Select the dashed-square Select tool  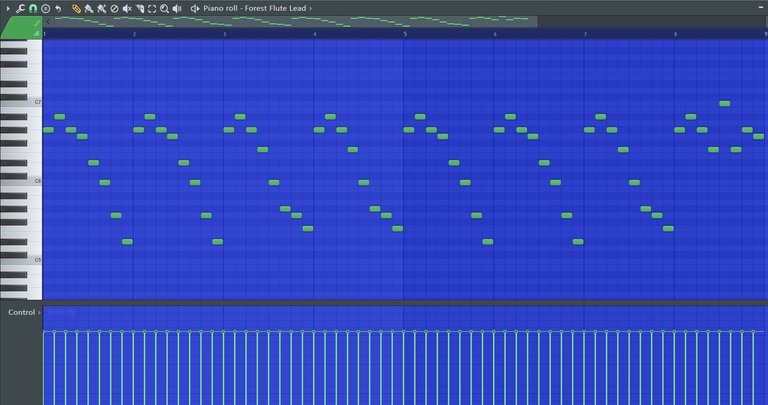pos(152,8)
